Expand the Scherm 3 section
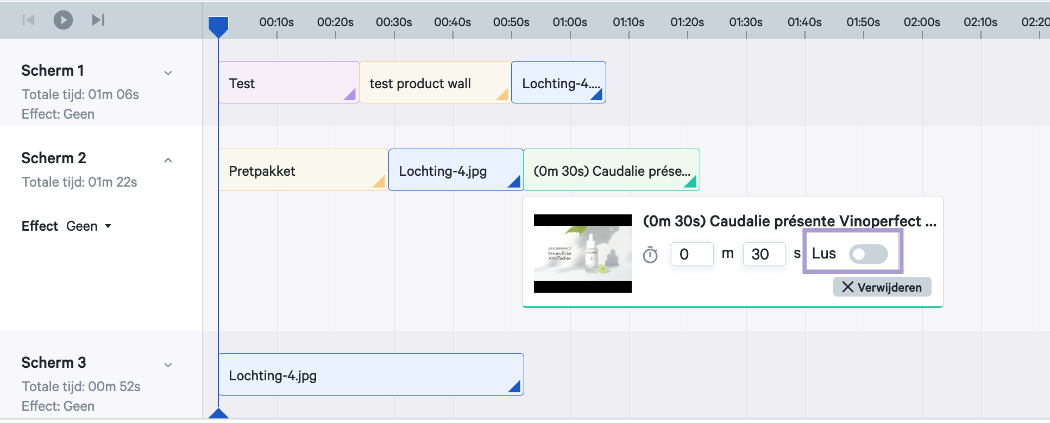The height and width of the screenshot is (423, 1050). [x=168, y=364]
